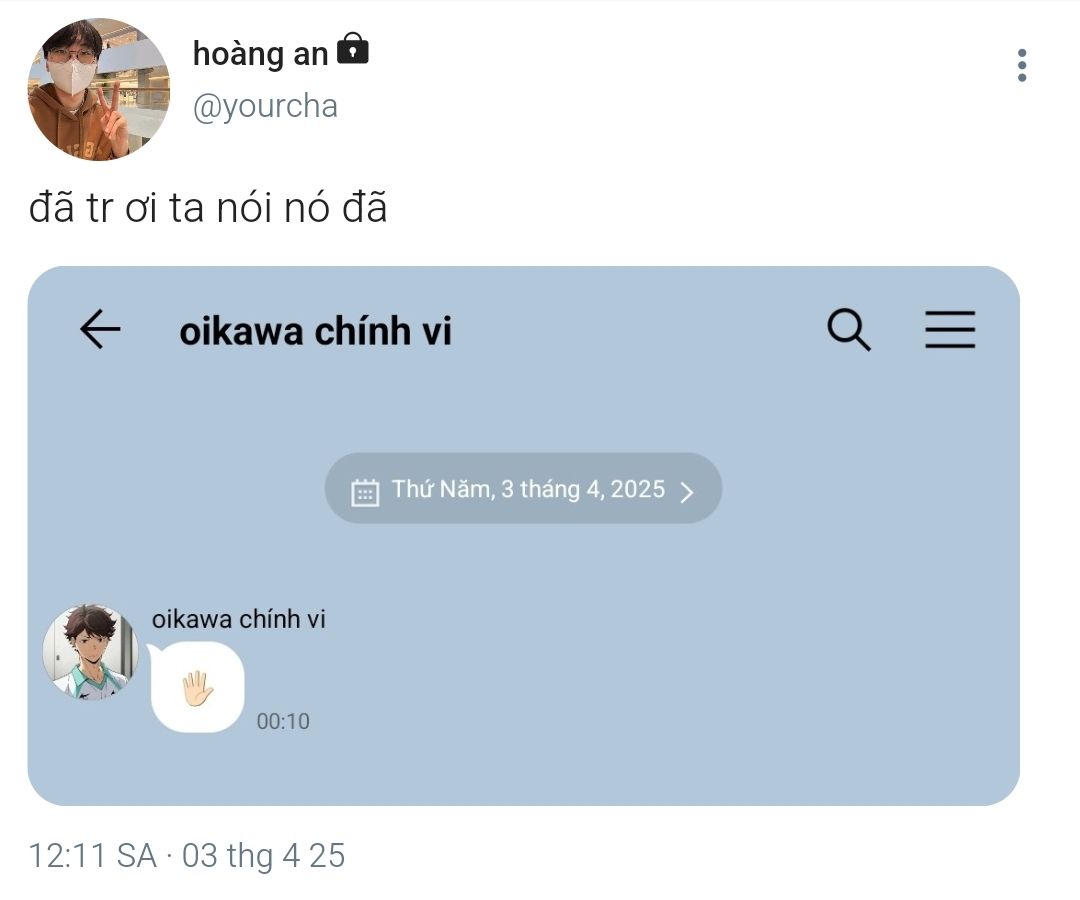The height and width of the screenshot is (900, 1080).
Task: Open the tweet's three-dot more options menu
Action: coord(1021,65)
